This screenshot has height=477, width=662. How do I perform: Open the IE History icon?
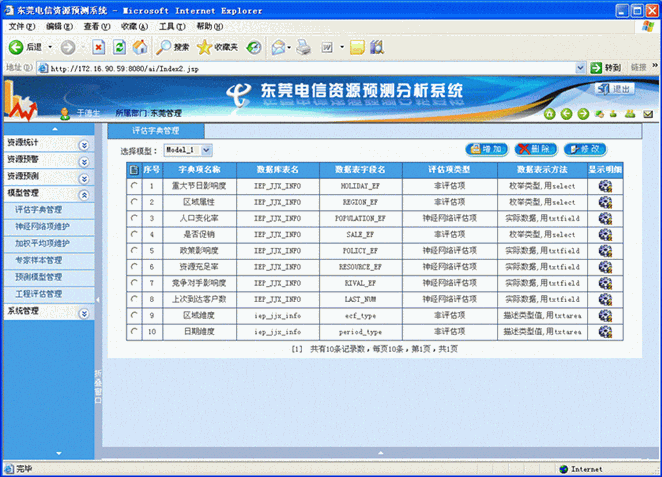tap(254, 47)
